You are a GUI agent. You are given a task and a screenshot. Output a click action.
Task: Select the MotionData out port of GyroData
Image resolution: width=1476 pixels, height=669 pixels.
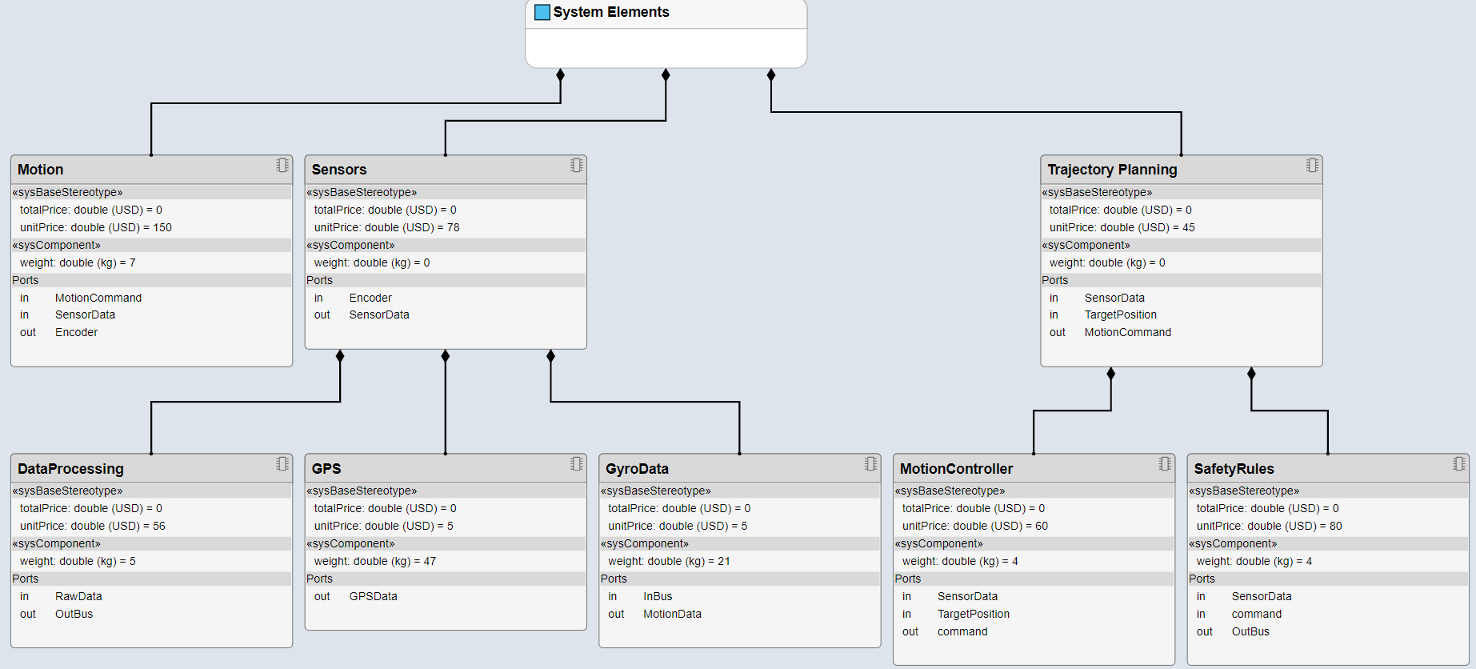pos(672,614)
